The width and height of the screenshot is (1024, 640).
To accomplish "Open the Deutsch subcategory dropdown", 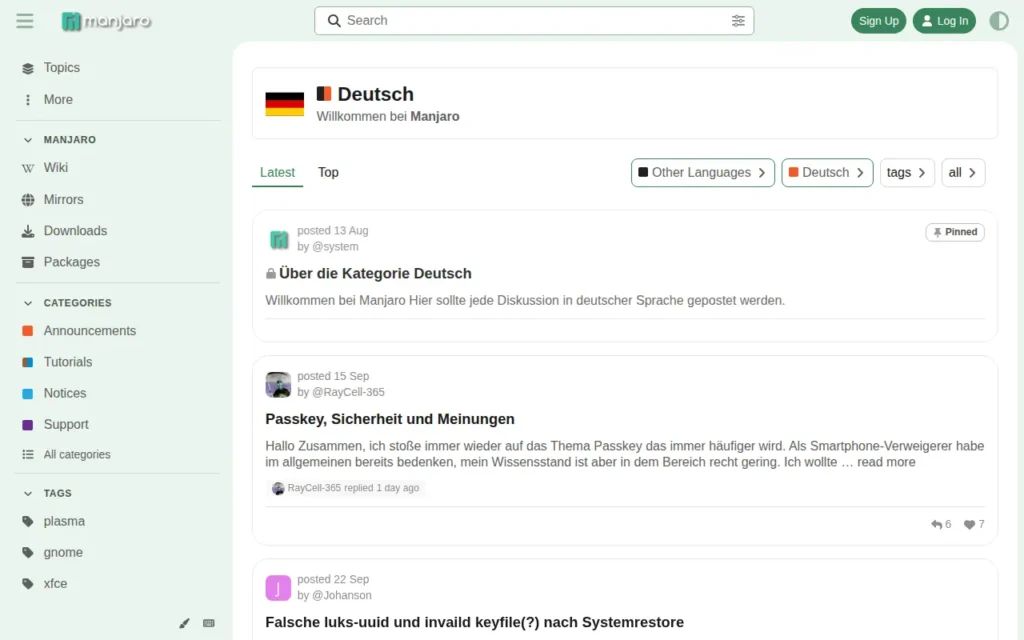I will (x=827, y=172).
